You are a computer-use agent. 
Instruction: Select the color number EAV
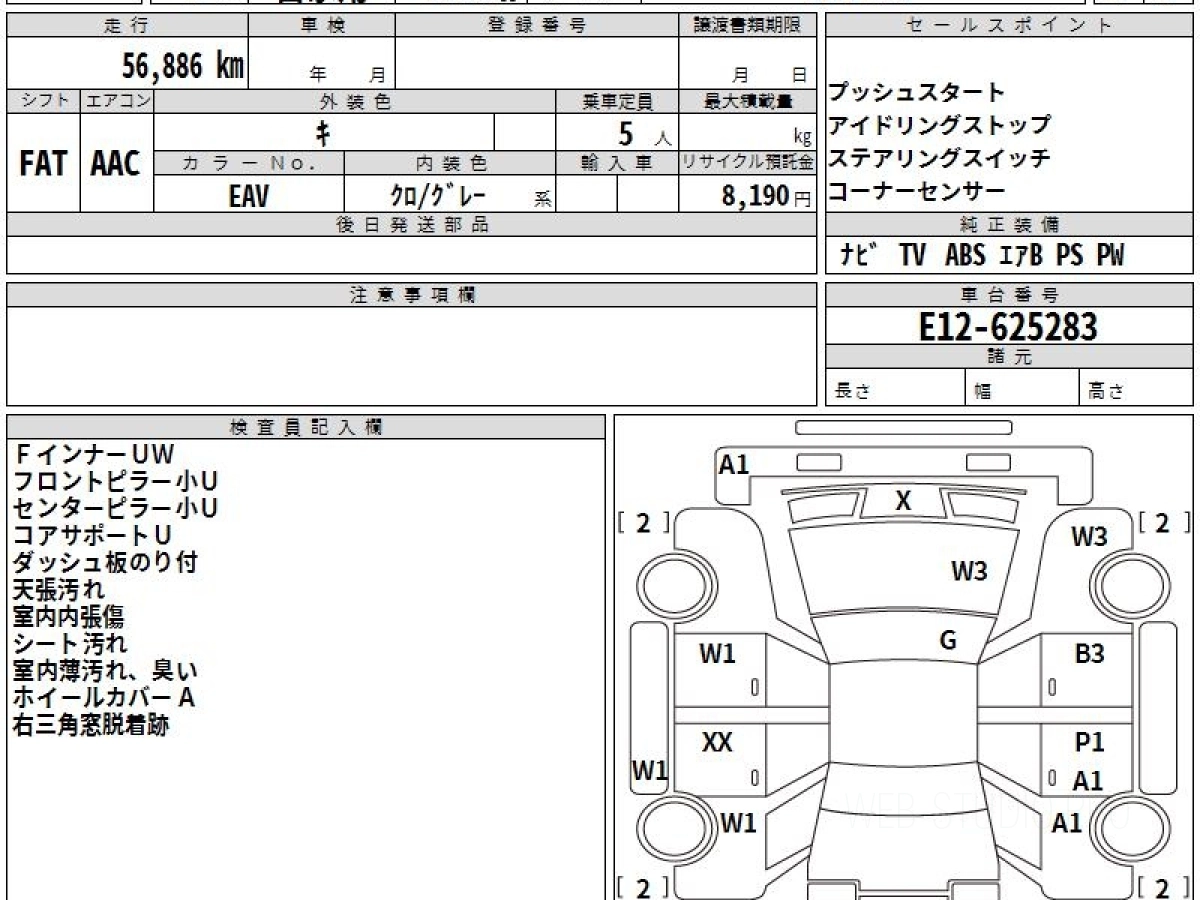tap(249, 195)
